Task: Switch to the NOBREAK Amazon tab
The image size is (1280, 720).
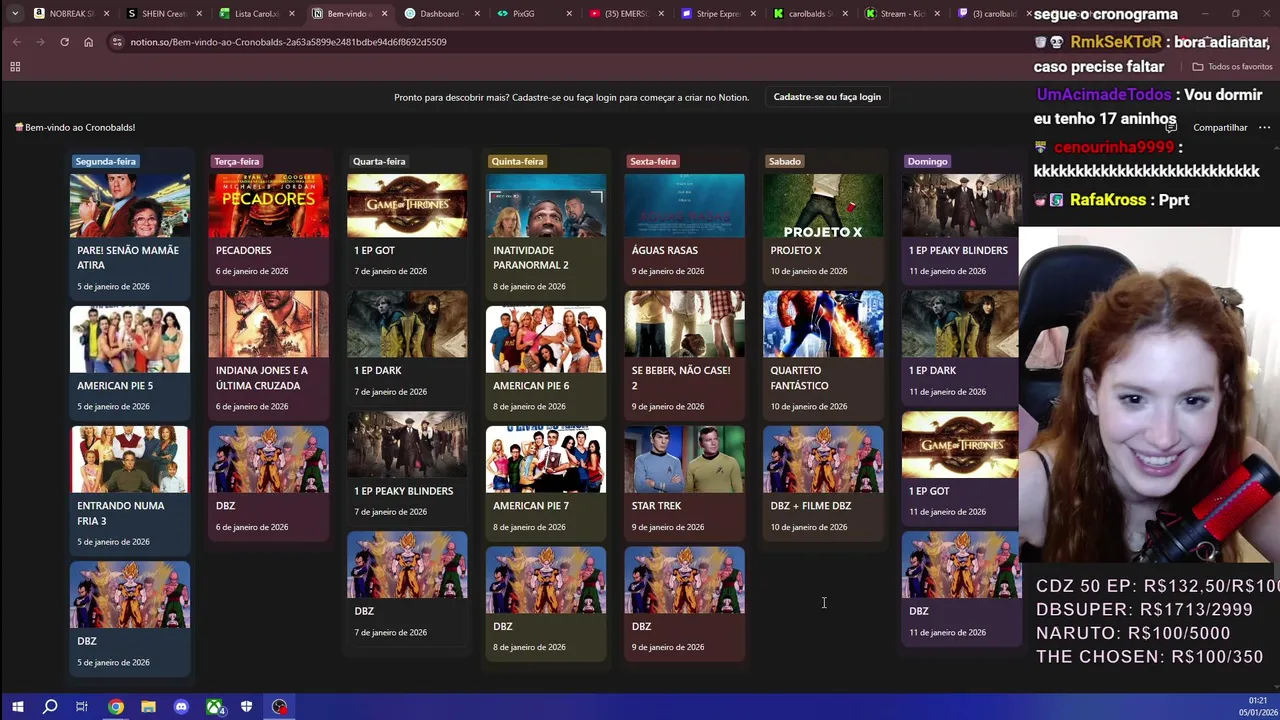Action: (70, 14)
